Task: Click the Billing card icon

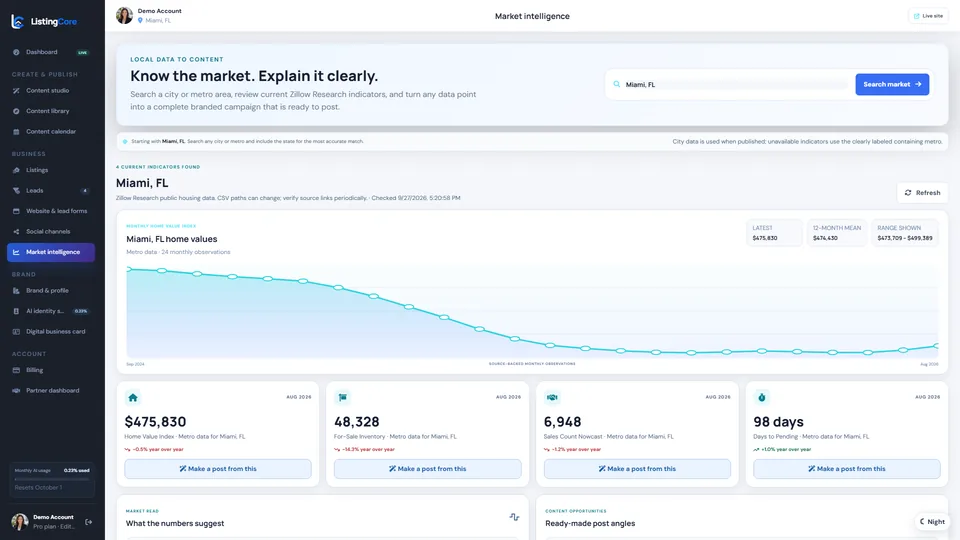Action: tap(16, 370)
